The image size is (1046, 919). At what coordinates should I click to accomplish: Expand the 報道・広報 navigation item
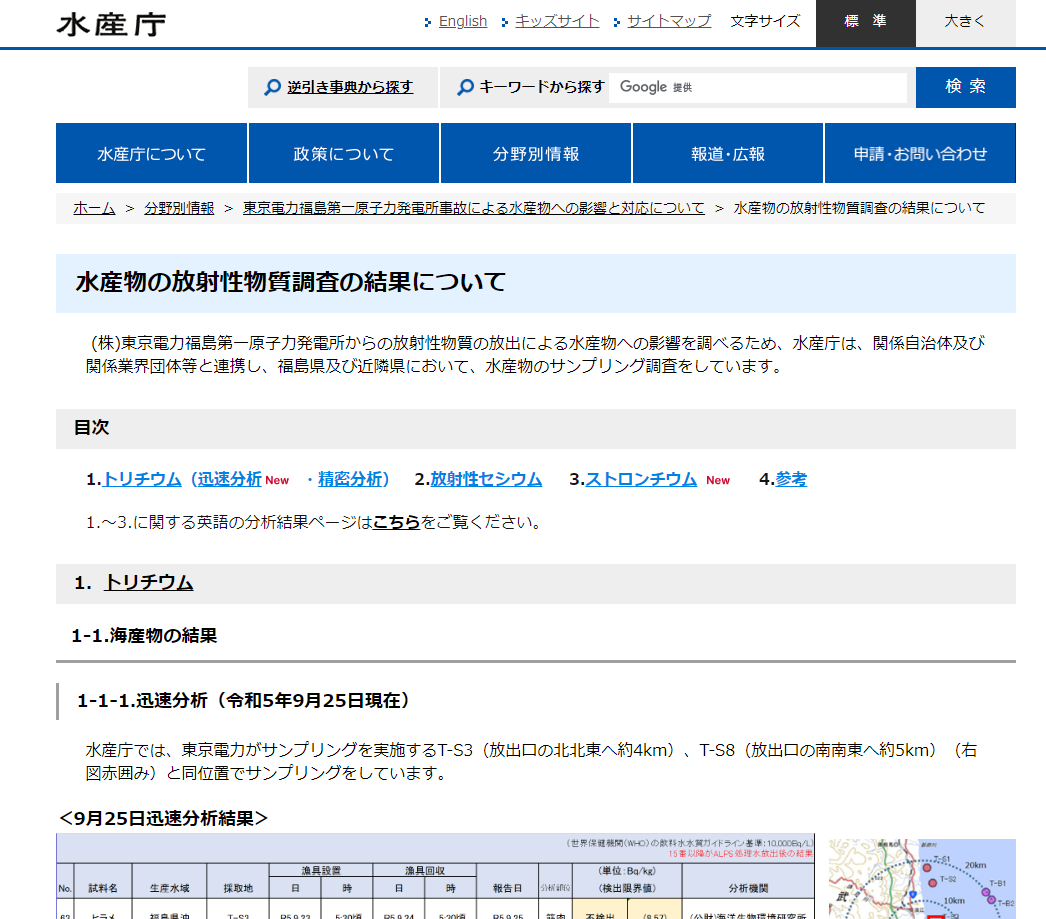727,154
